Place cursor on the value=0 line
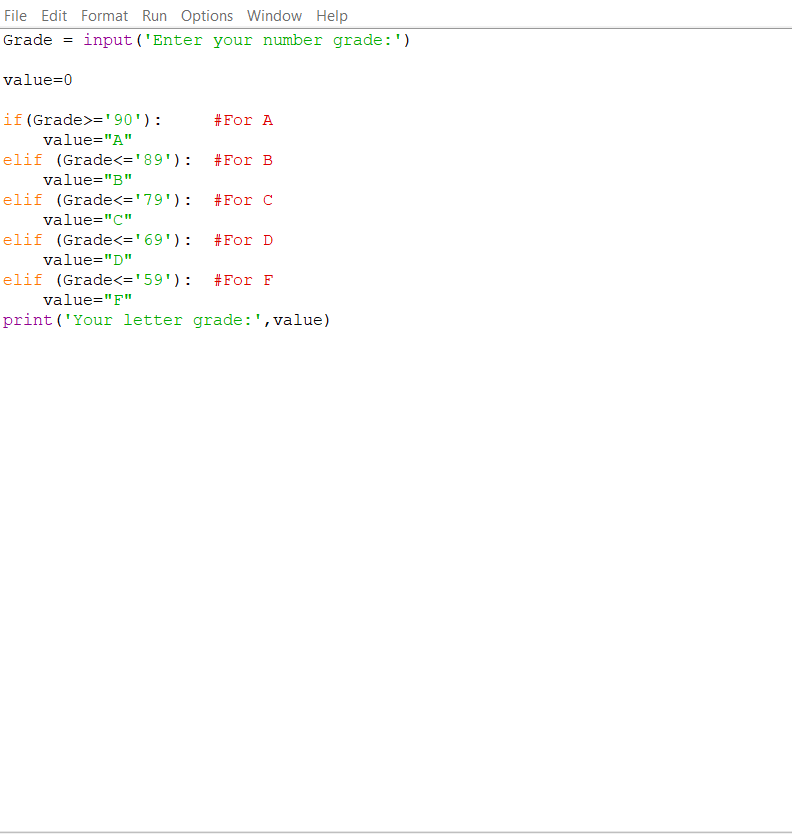The height and width of the screenshot is (834, 792). pos(38,80)
